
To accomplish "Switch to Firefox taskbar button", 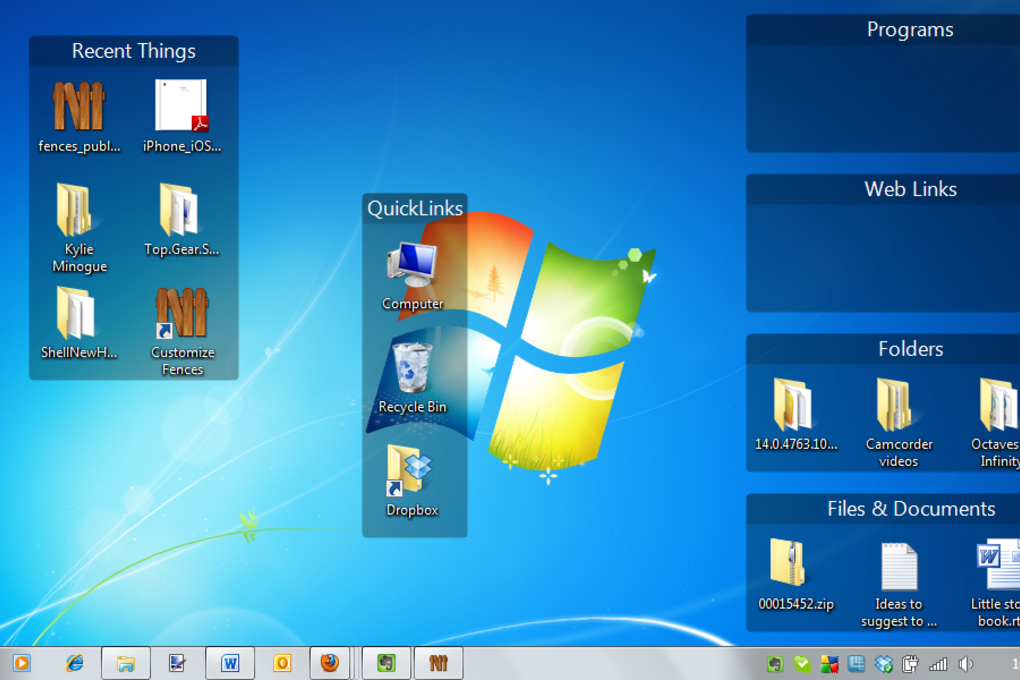I will (330, 663).
